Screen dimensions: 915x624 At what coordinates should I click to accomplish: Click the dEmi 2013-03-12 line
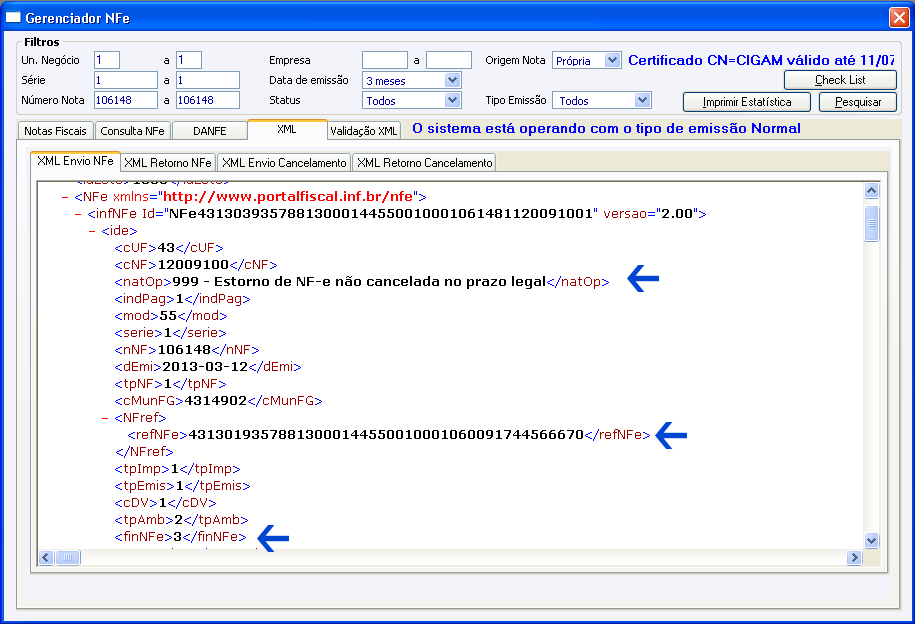208,367
